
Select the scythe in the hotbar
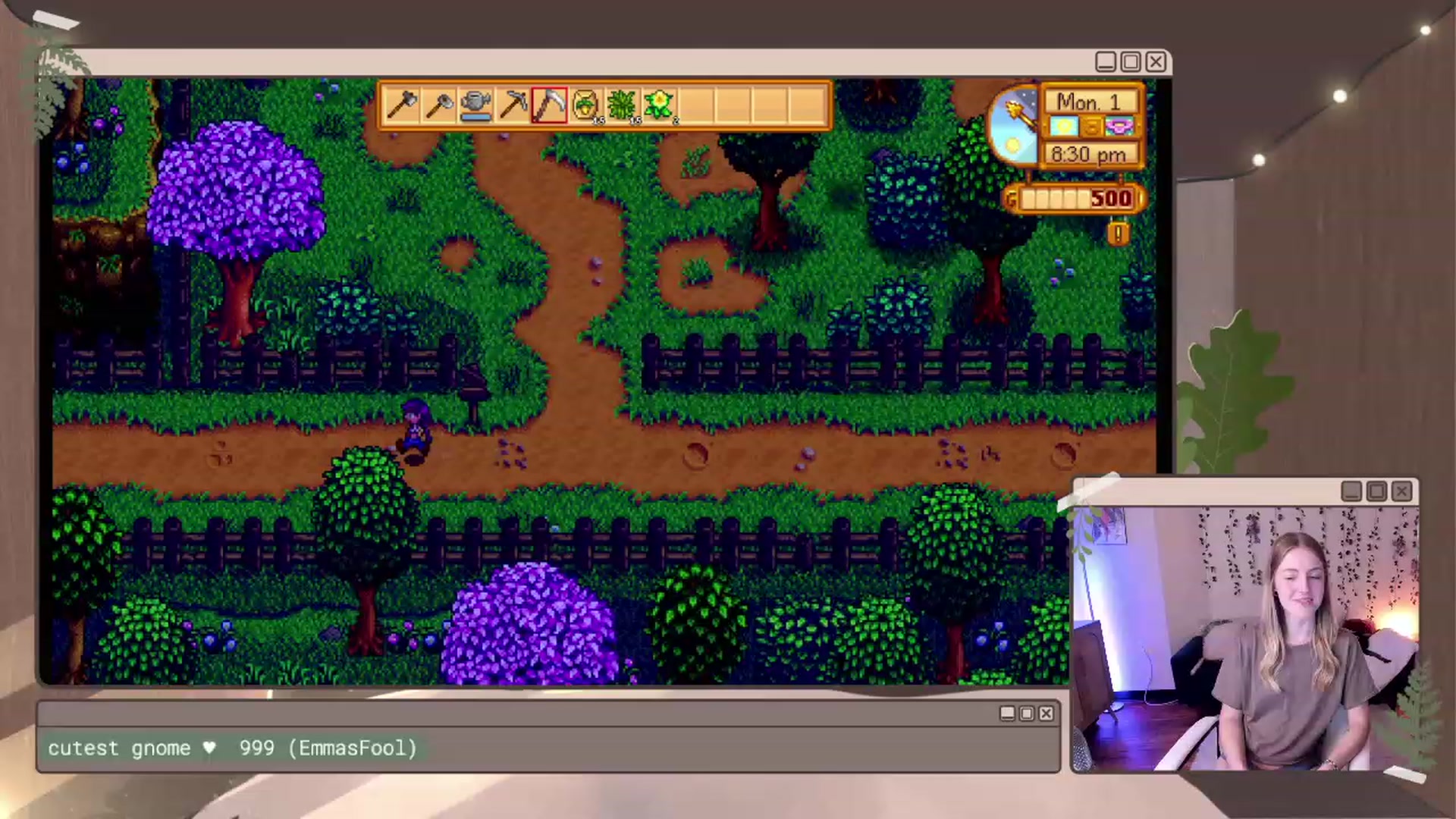(550, 105)
